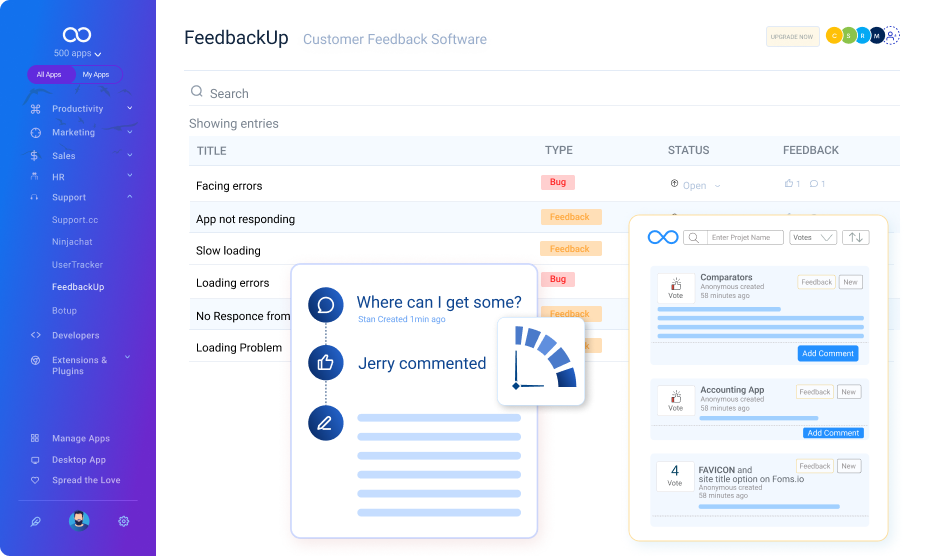Click the Vote icon on Comparators card
Image resolution: width=940 pixels, height=556 pixels.
pyautogui.click(x=675, y=288)
